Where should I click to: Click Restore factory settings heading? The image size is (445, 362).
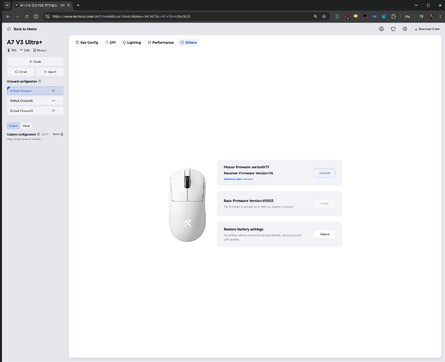(x=243, y=229)
